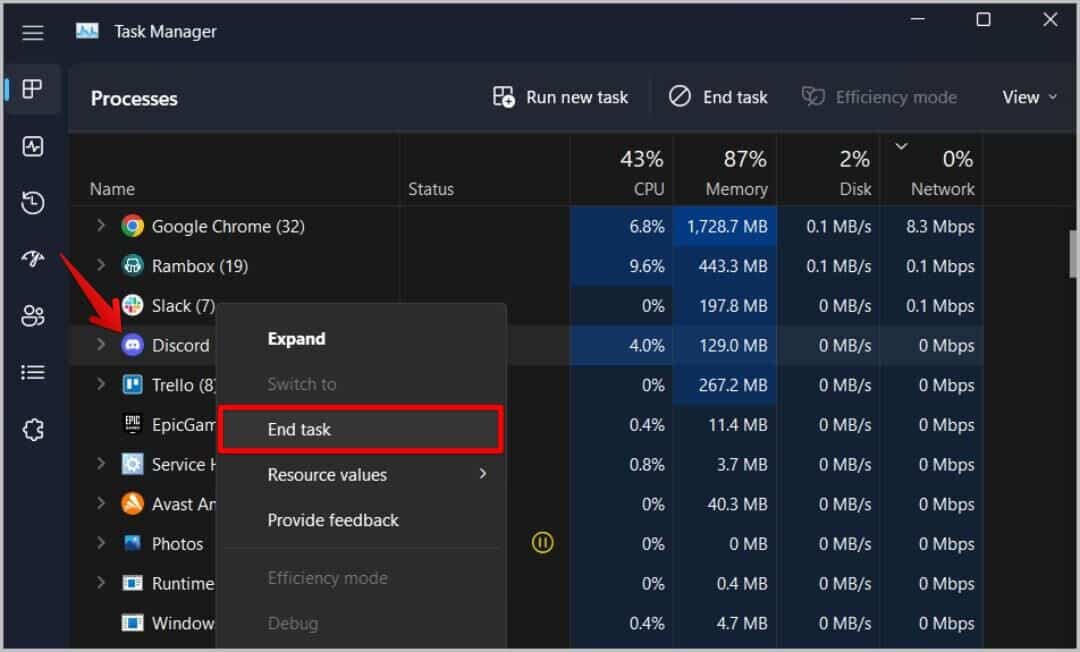
Task: Open the Services tab in sidebar
Action: point(32,430)
